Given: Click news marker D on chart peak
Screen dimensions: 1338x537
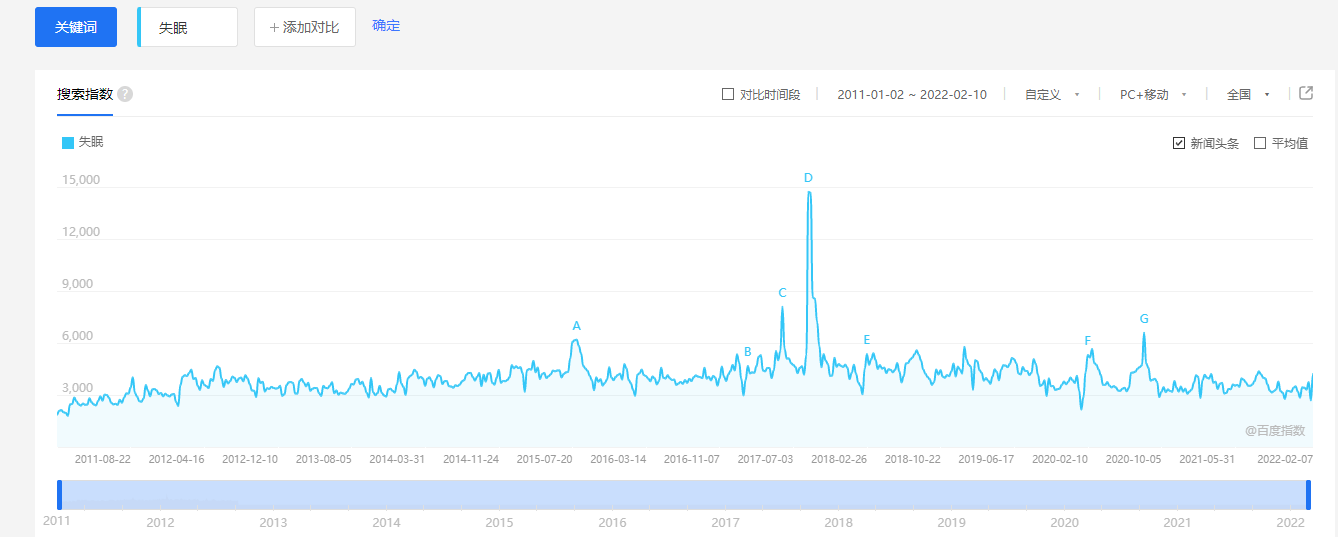Looking at the screenshot, I should tap(808, 178).
